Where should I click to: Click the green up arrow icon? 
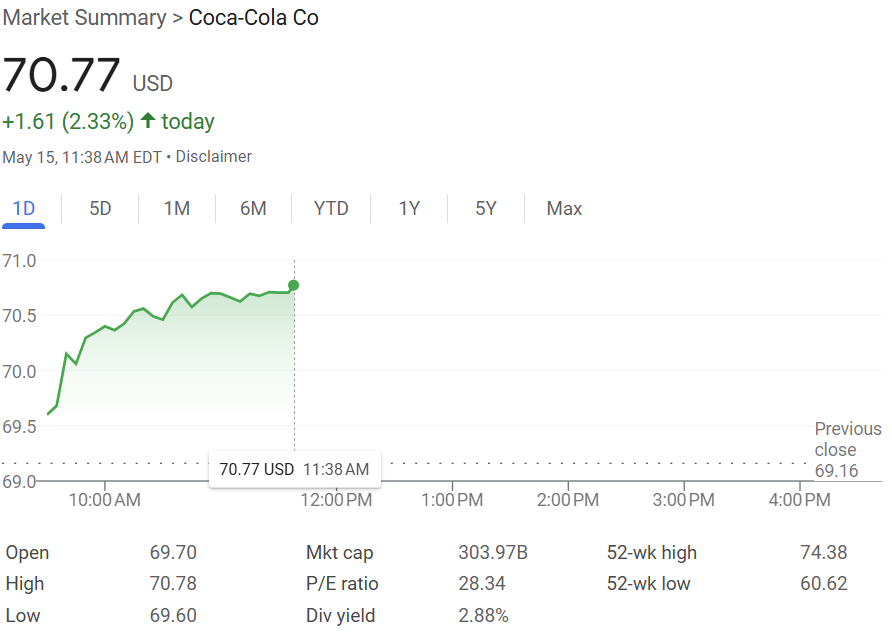[x=148, y=121]
